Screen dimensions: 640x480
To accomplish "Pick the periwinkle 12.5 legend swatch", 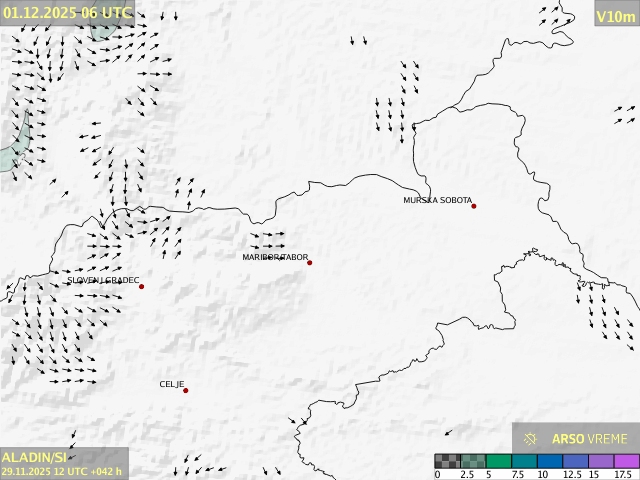I will (575, 461).
